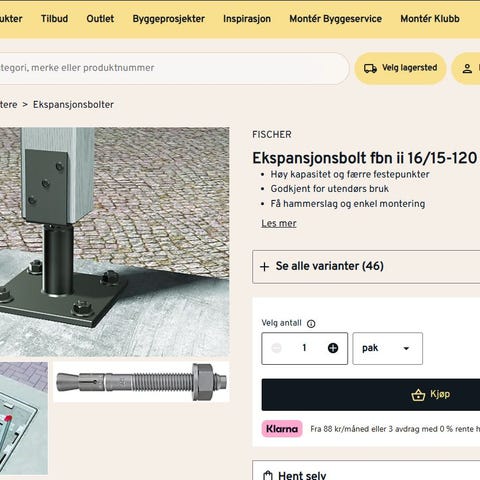Open Ekspansjonsbolter breadcrumb link
This screenshot has width=480, height=480.
pyautogui.click(x=73, y=105)
